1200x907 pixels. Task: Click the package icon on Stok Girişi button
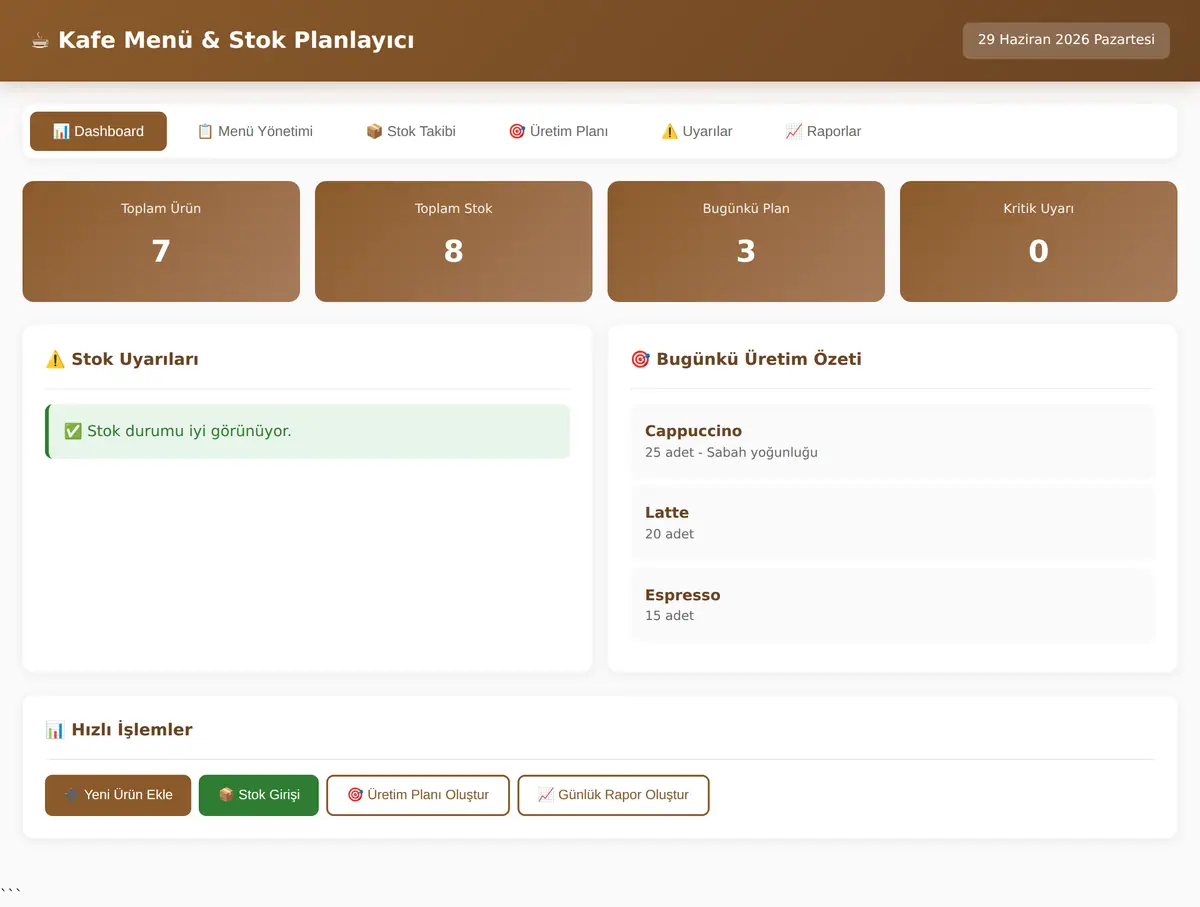226,795
